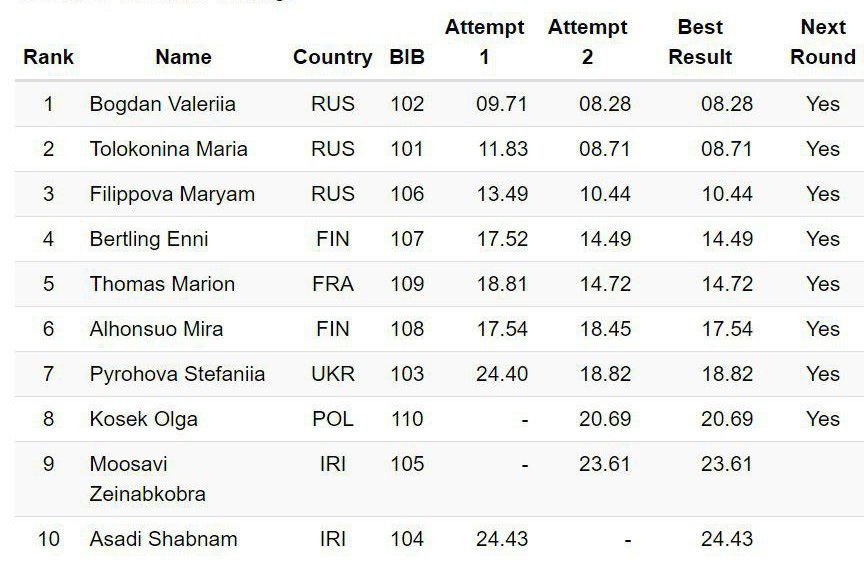This screenshot has width=864, height=584.
Task: Click athlete name Bogdan Valeriia
Action: coord(162,104)
